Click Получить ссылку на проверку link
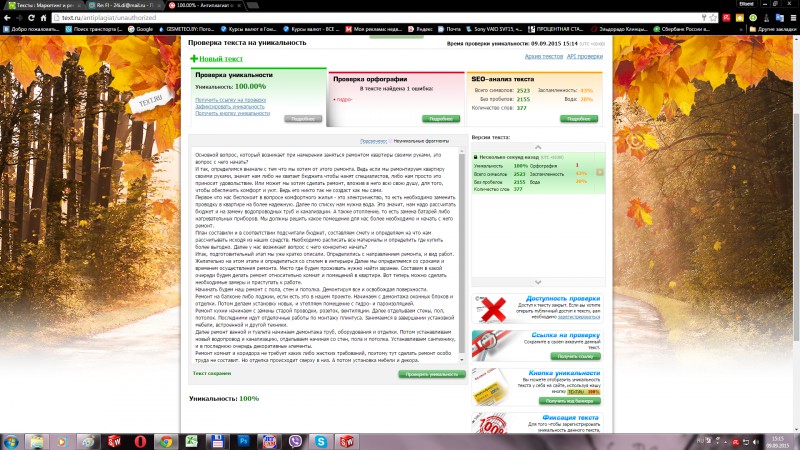800x450 pixels. [x=231, y=100]
